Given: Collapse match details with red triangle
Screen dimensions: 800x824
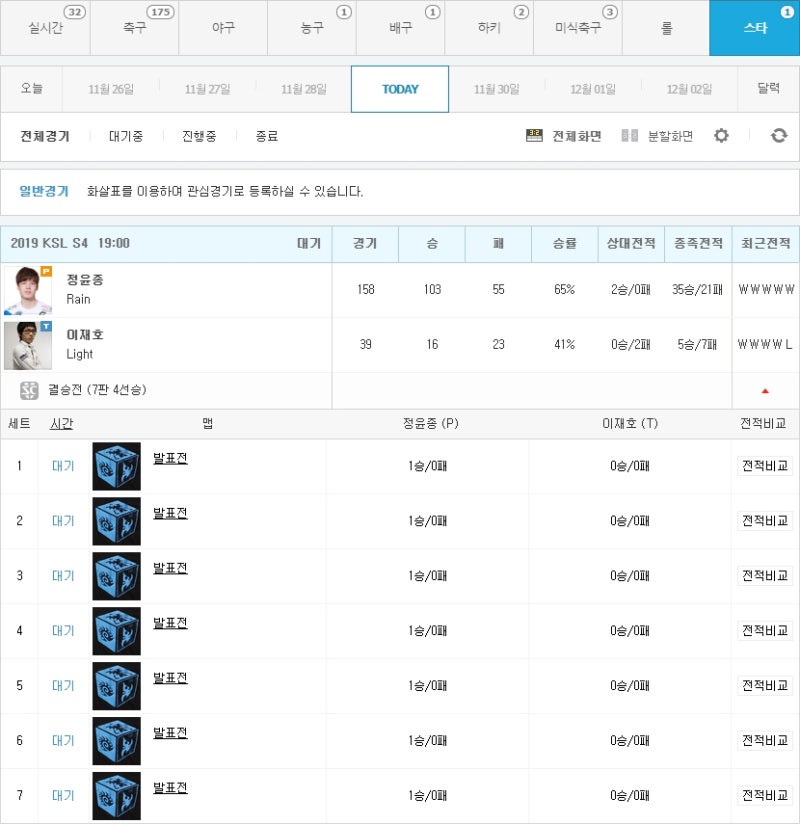Looking at the screenshot, I should pyautogui.click(x=765, y=390).
